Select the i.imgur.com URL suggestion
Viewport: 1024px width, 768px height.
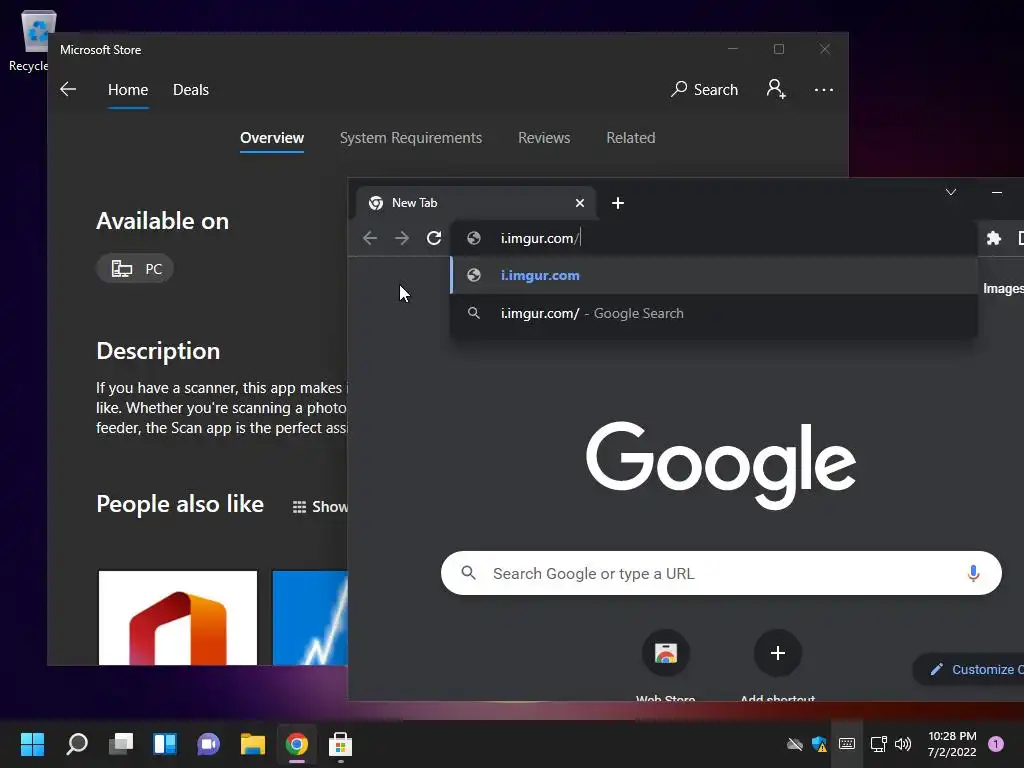click(714, 276)
